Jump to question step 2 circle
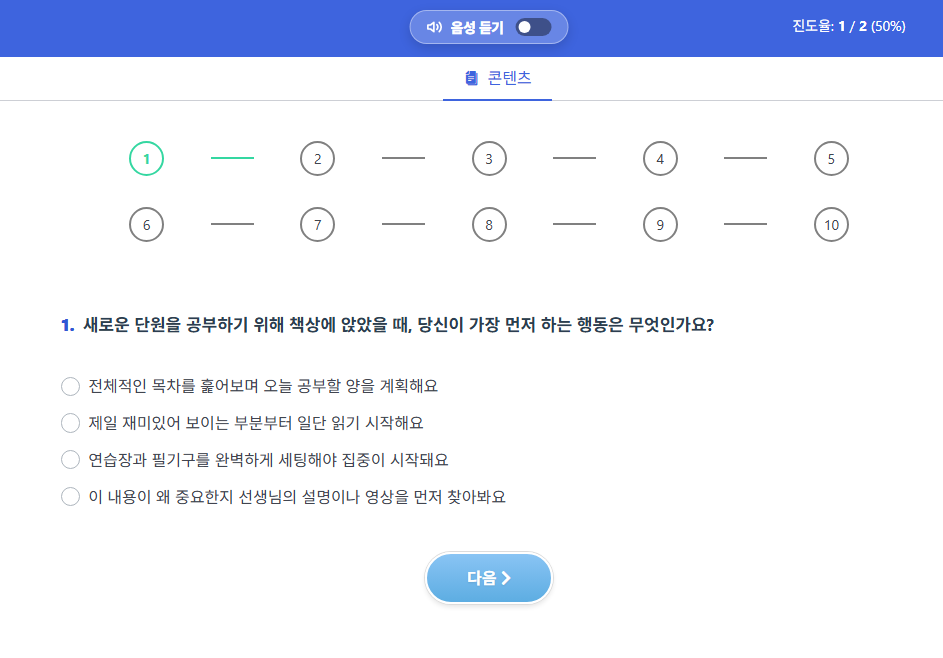This screenshot has height=658, width=943. point(318,159)
